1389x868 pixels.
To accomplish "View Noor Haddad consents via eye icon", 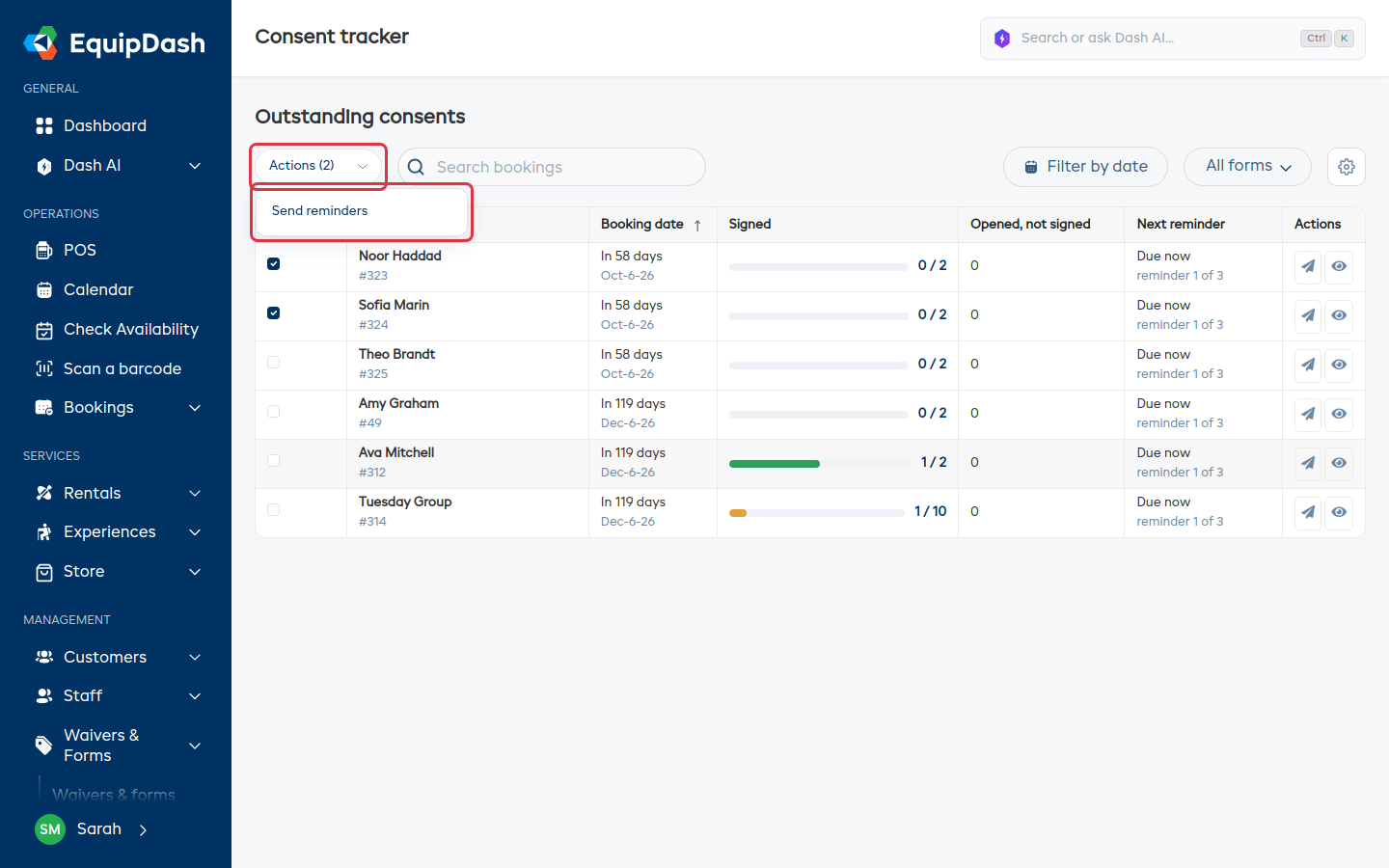I will pyautogui.click(x=1339, y=267).
